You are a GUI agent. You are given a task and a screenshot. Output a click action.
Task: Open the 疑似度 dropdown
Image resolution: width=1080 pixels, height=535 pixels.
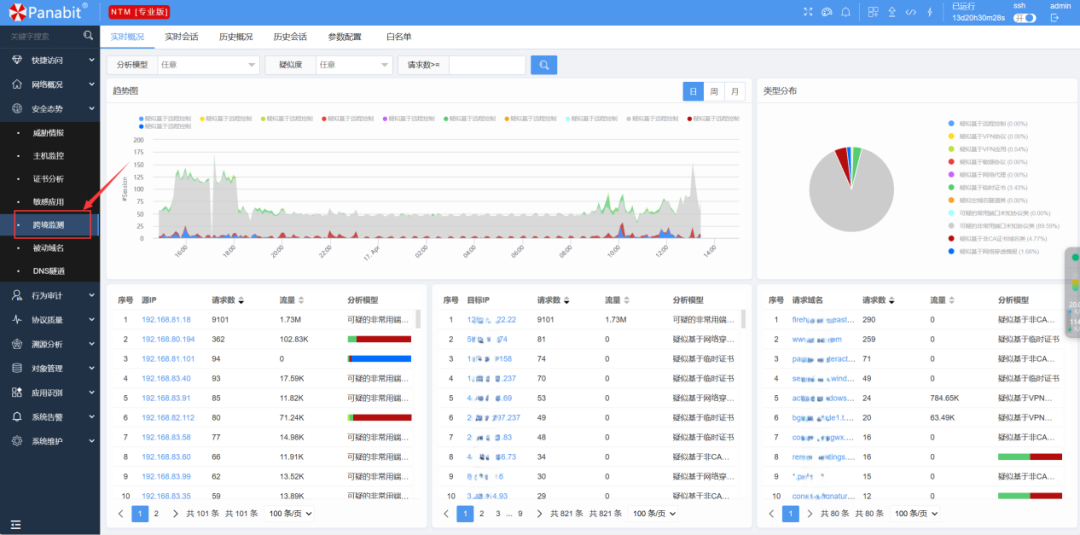click(x=354, y=65)
